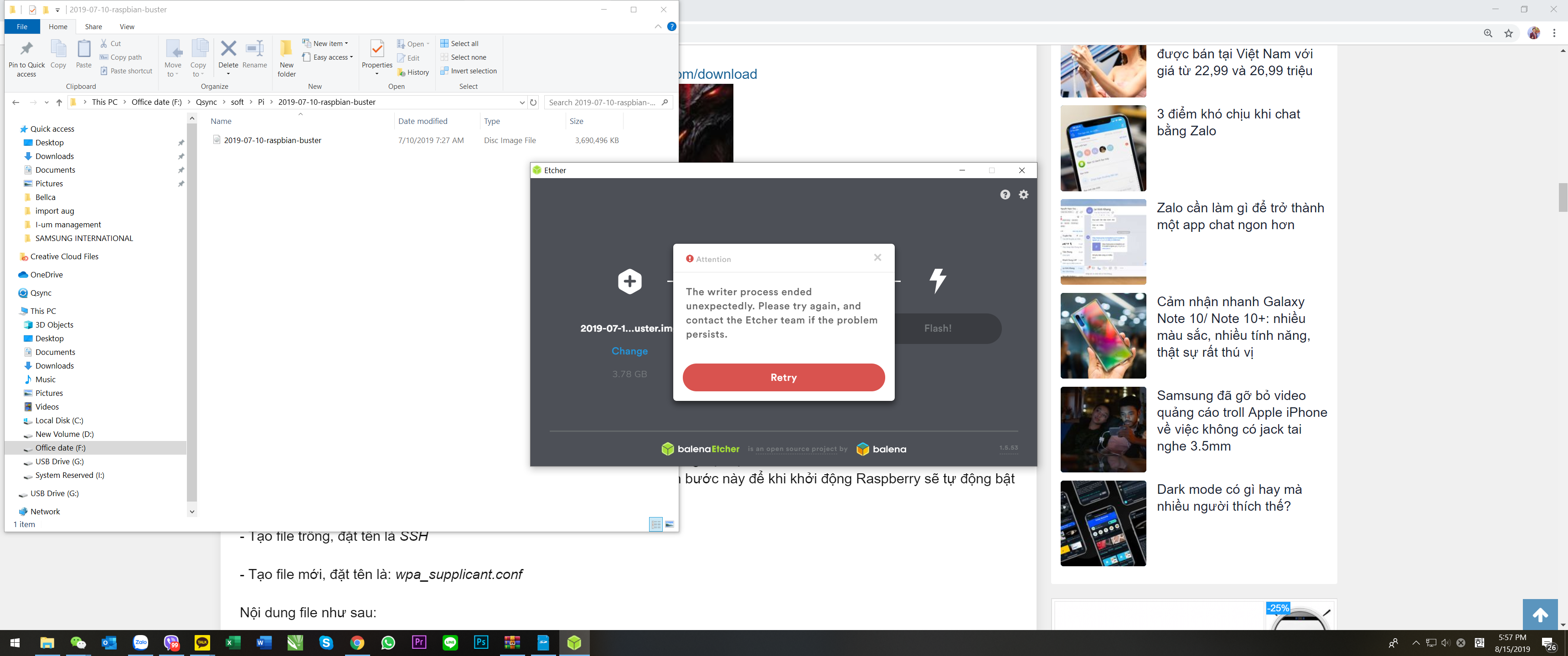Click the back-to-top arrow button

click(x=1540, y=615)
